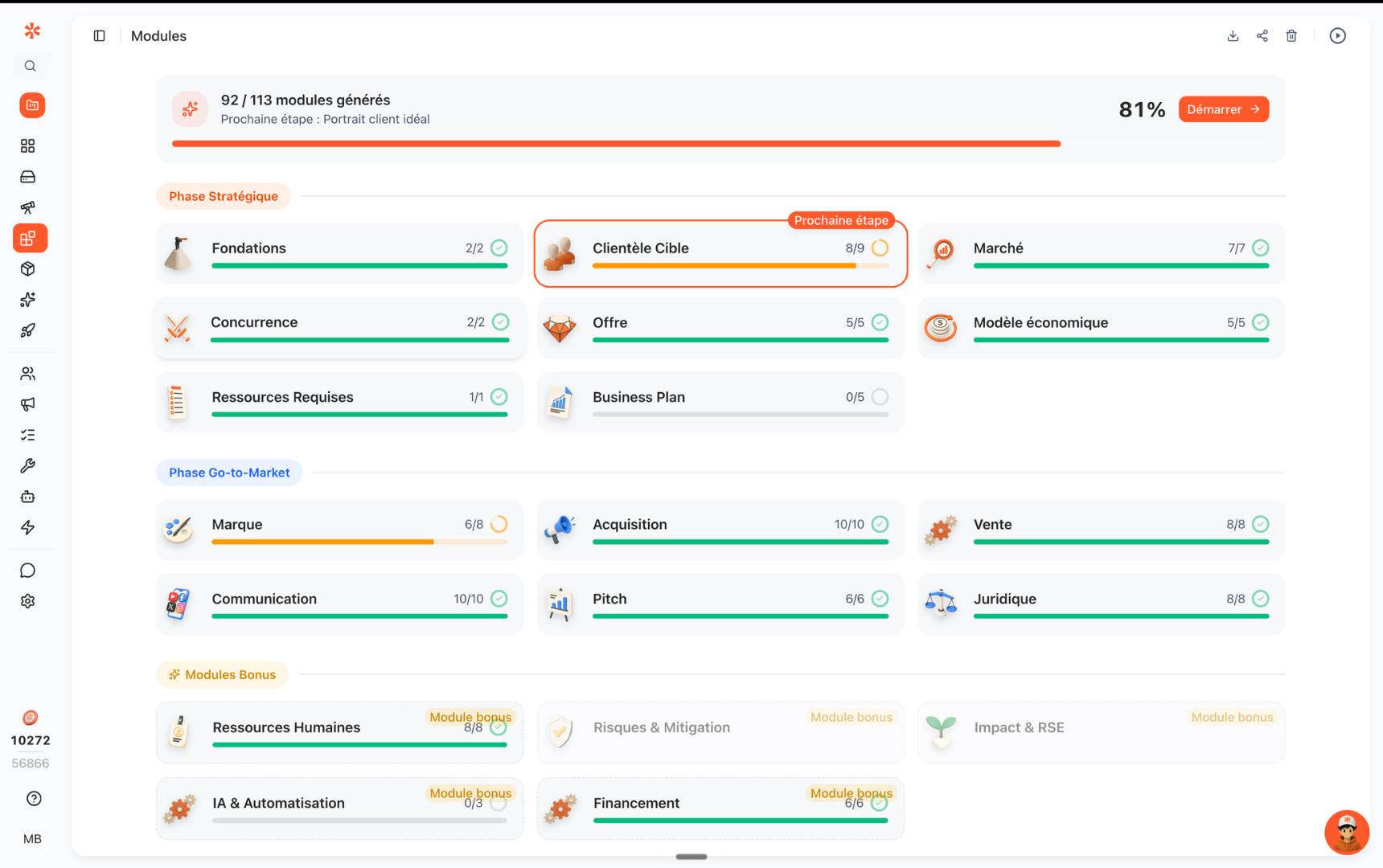Click the Démarrer button
This screenshot has width=1383, height=868.
tap(1223, 109)
